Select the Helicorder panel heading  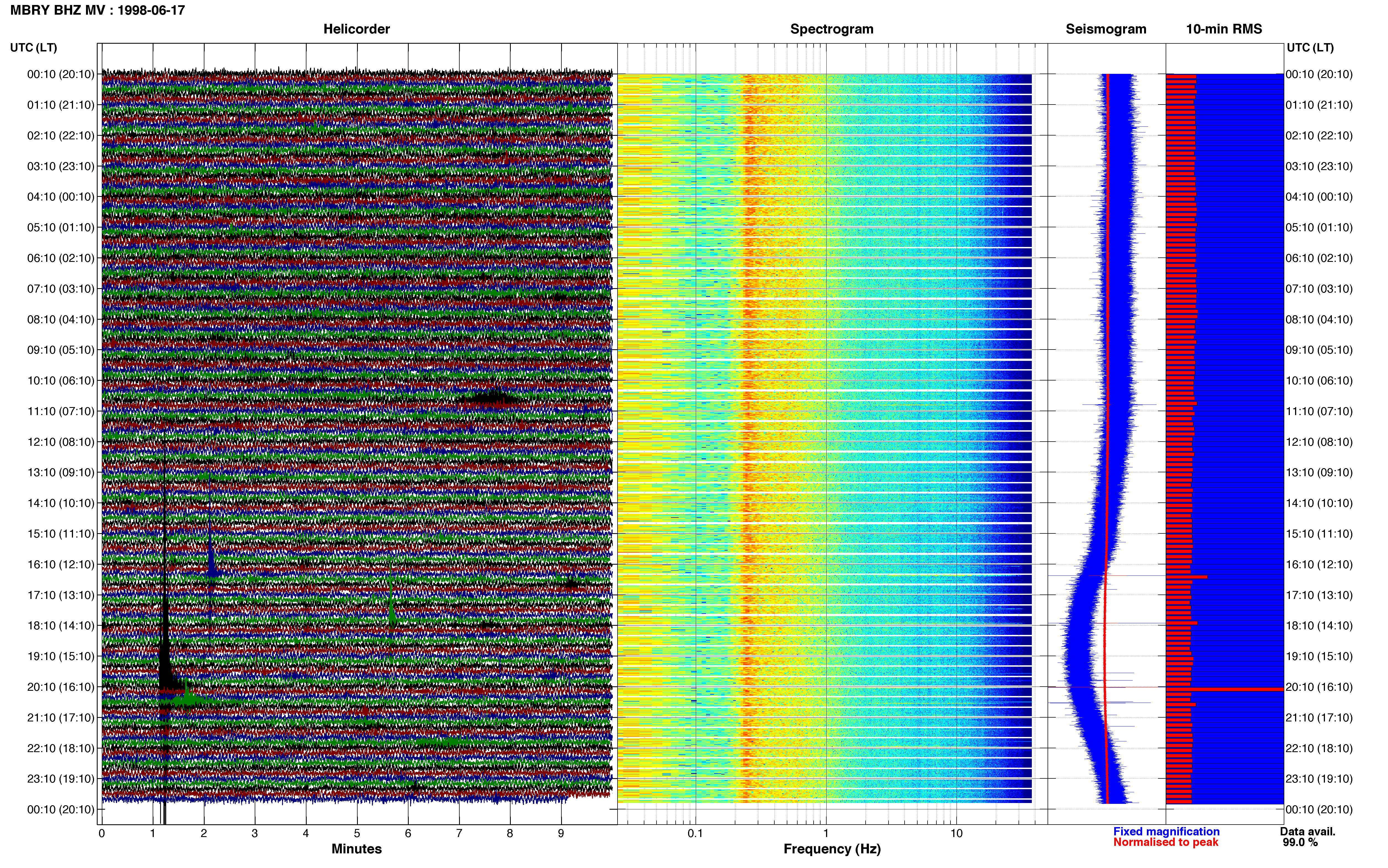tap(356, 29)
